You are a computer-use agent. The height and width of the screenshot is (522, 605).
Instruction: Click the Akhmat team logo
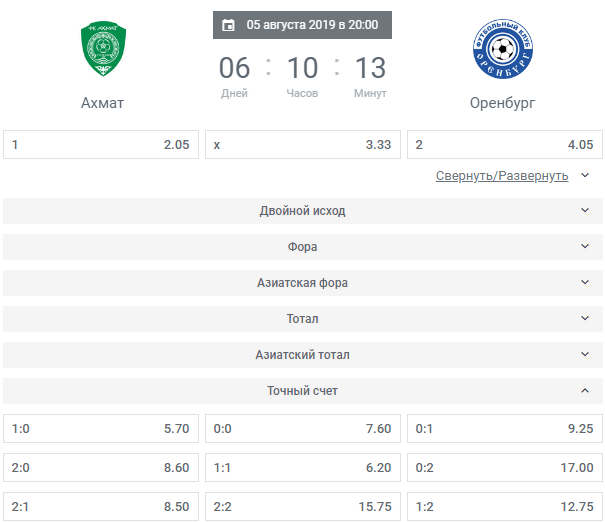pyautogui.click(x=103, y=49)
